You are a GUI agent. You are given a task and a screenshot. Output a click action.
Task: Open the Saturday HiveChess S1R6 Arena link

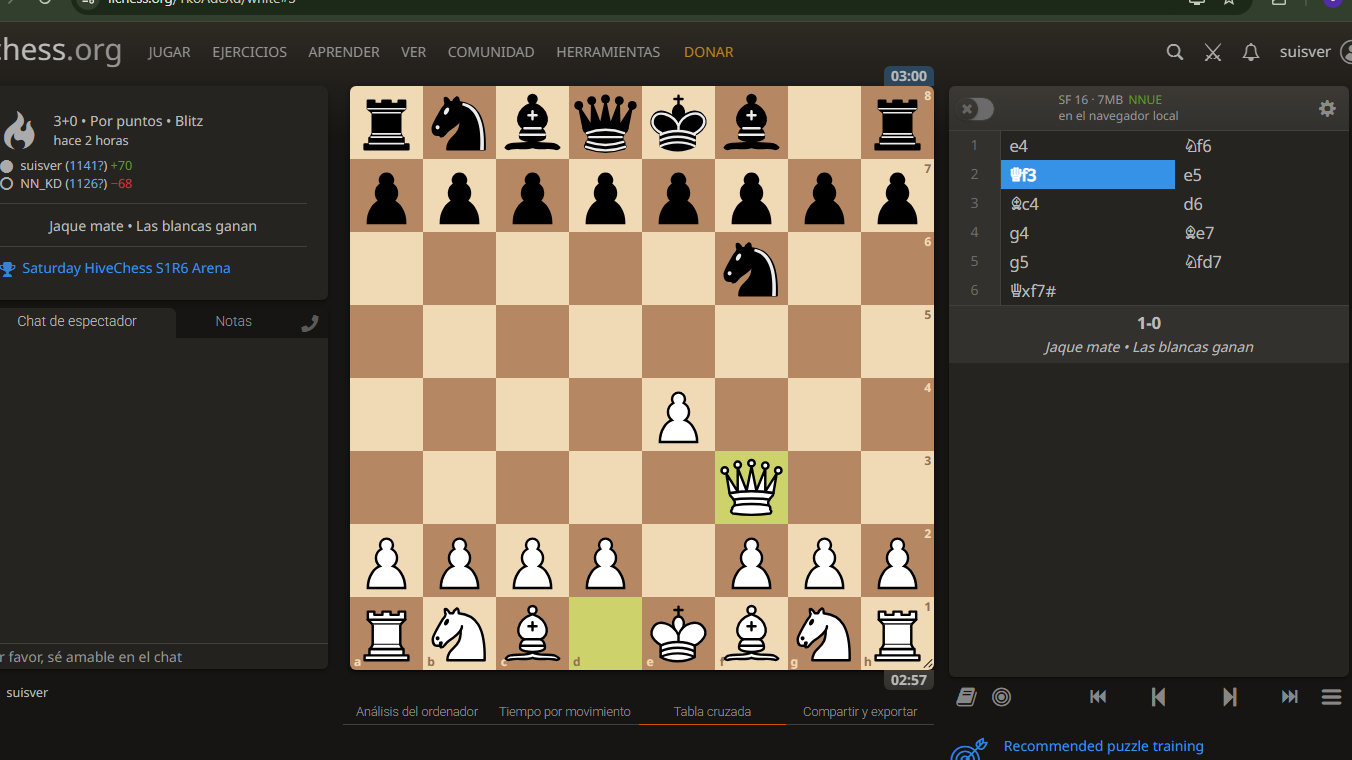126,268
